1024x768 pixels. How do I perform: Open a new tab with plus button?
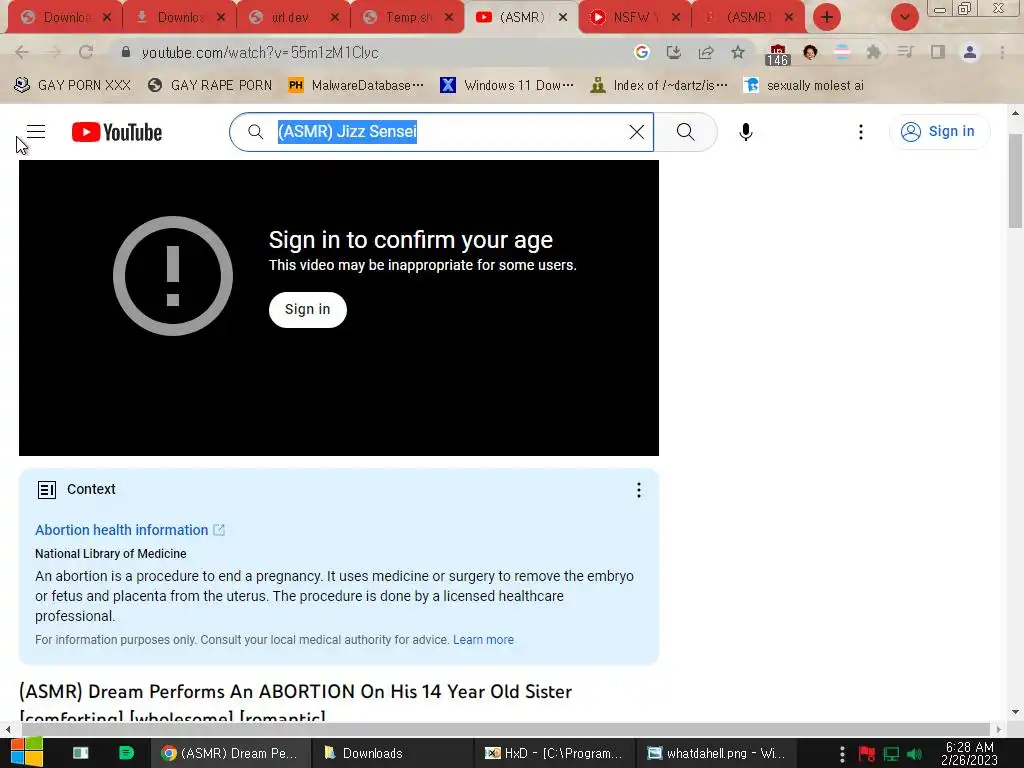point(827,17)
